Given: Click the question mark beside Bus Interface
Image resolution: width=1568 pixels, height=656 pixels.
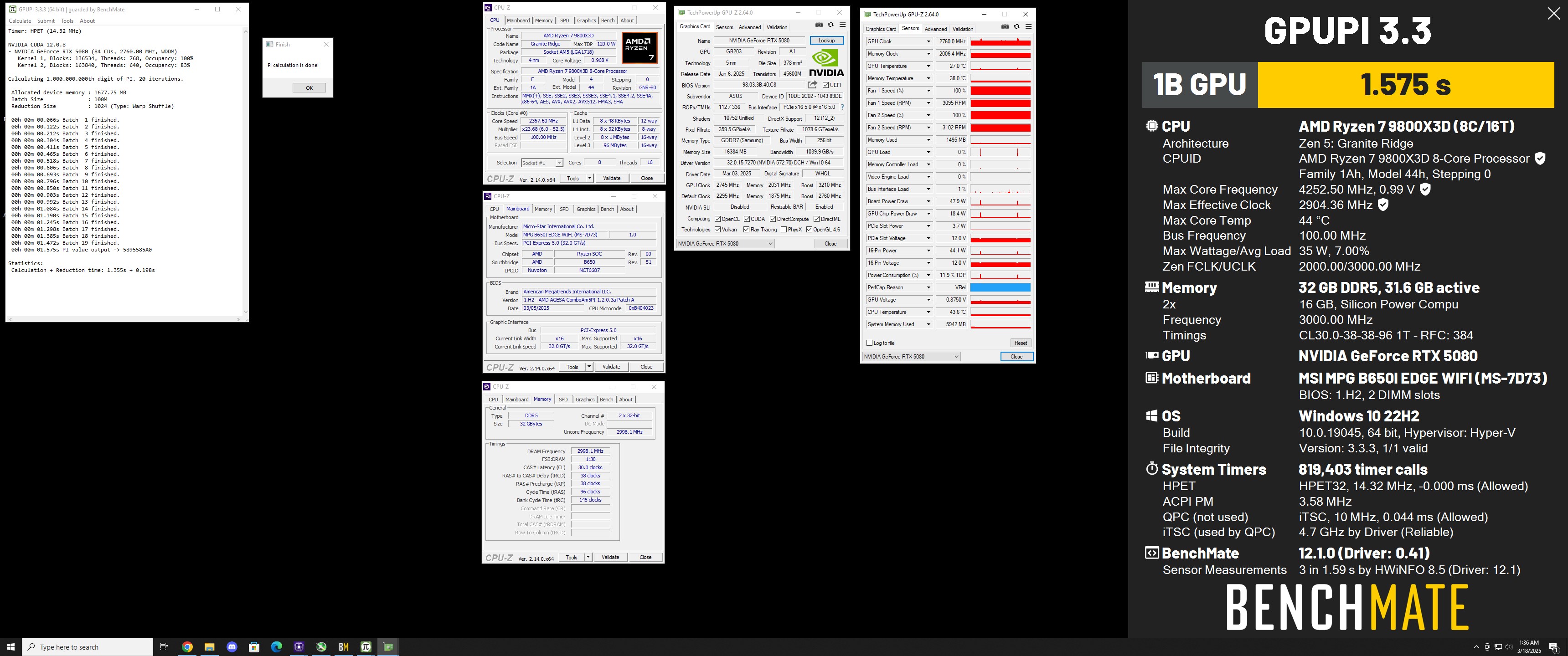Looking at the screenshot, I should pyautogui.click(x=842, y=107).
